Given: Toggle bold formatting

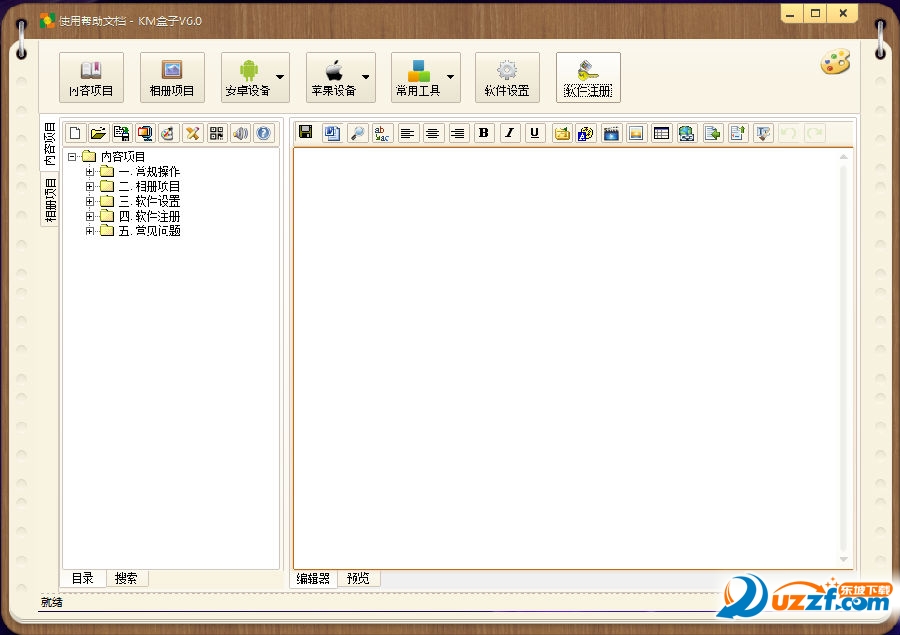Looking at the screenshot, I should [x=484, y=133].
